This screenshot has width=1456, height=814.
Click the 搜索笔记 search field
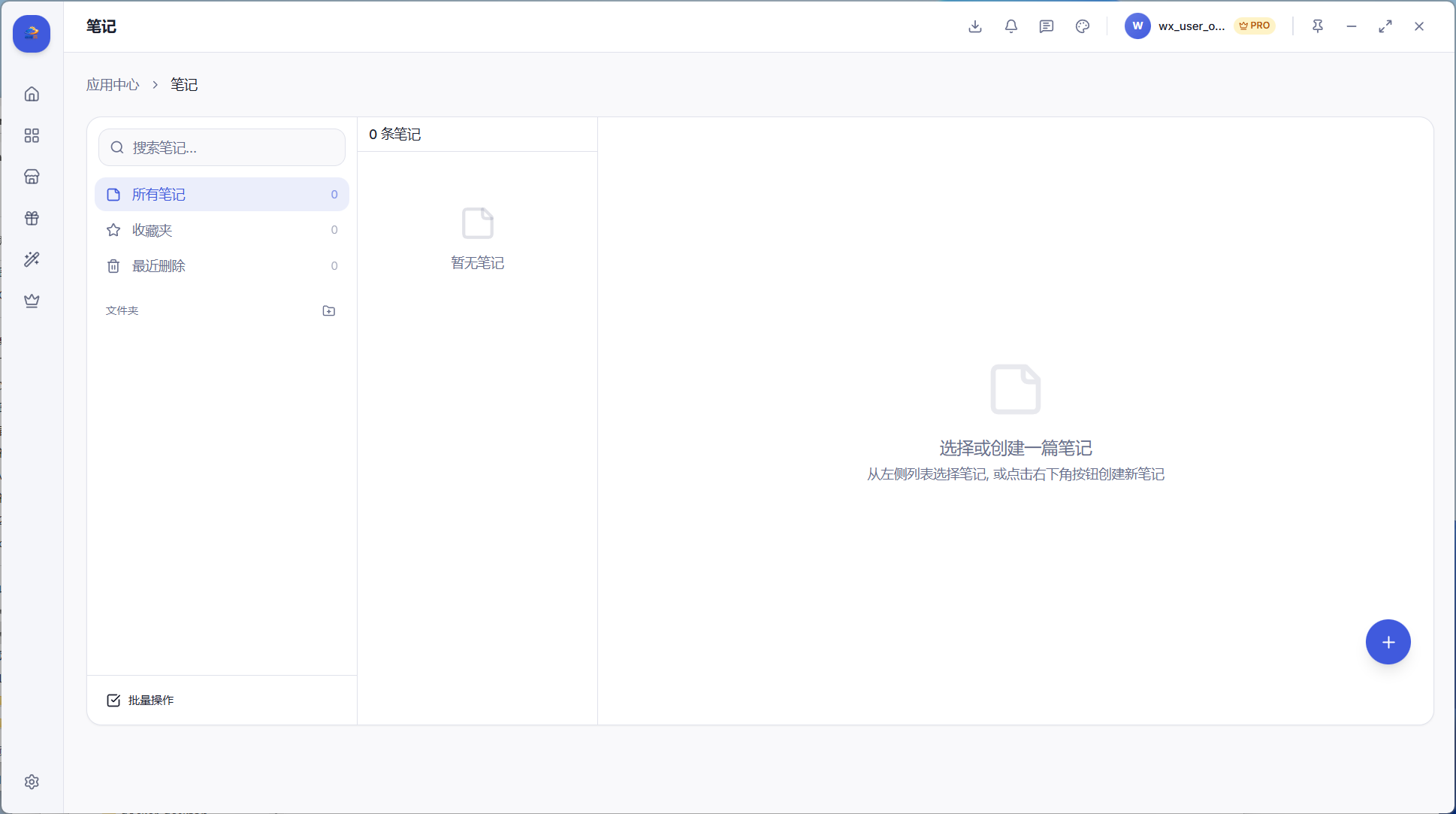[222, 147]
